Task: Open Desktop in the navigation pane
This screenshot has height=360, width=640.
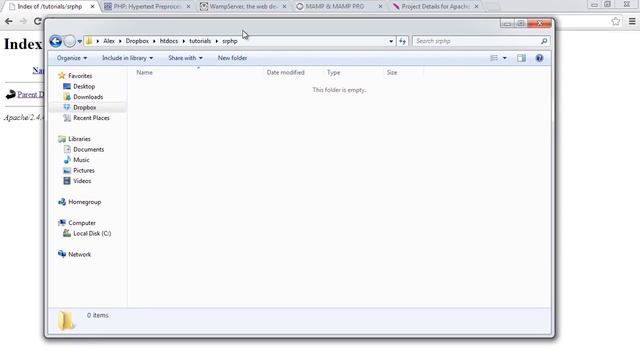Action: 84,87
